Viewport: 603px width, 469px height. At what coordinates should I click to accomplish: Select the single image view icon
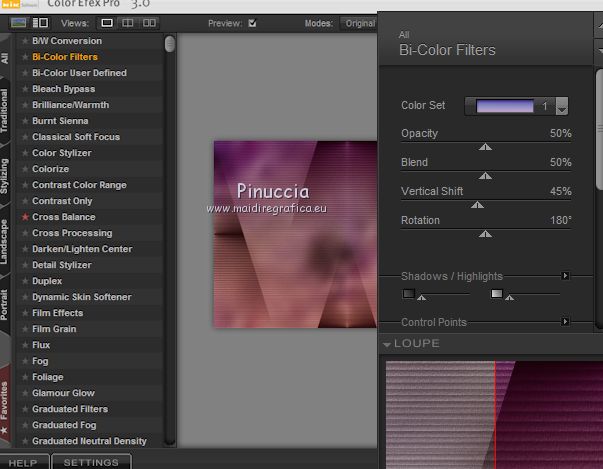pos(107,23)
